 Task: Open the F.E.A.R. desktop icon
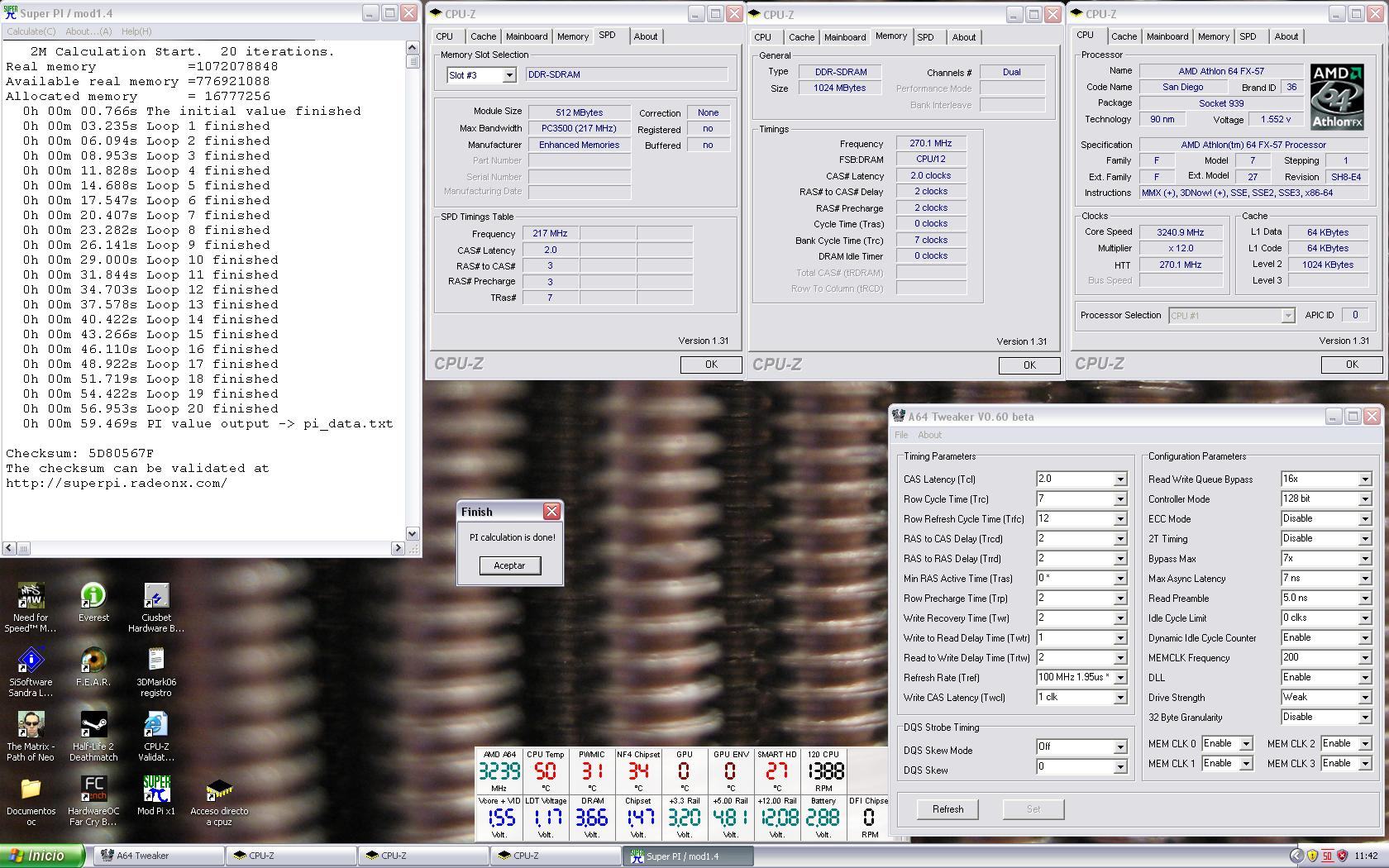(x=93, y=661)
